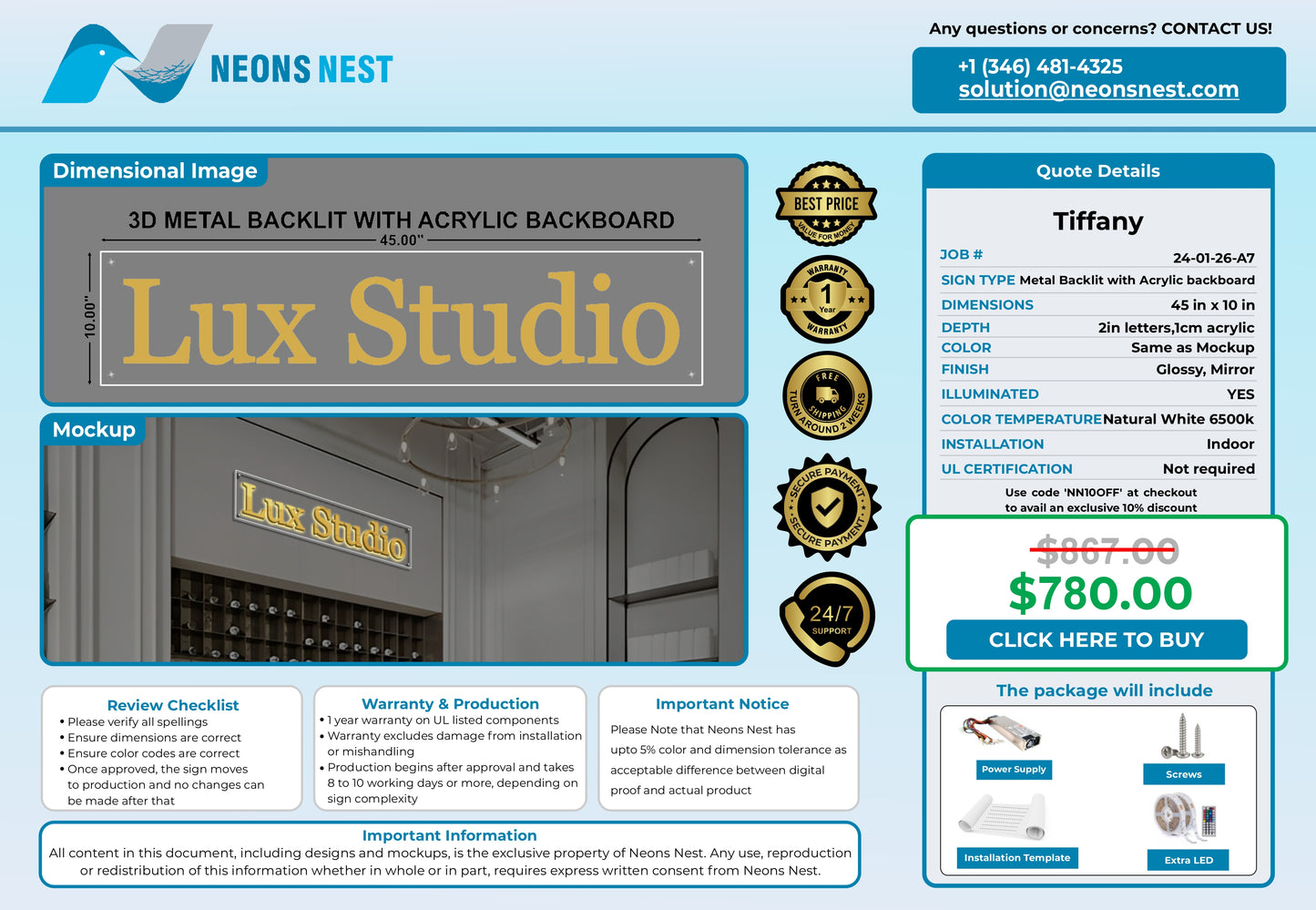Click the customer name Tiffany
Viewport: 1316px width, 910px height.
[x=1098, y=221]
